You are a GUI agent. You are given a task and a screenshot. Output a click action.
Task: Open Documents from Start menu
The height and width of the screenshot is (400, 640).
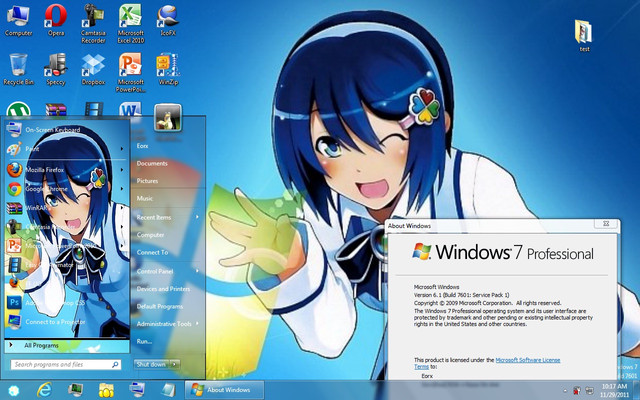pos(152,163)
